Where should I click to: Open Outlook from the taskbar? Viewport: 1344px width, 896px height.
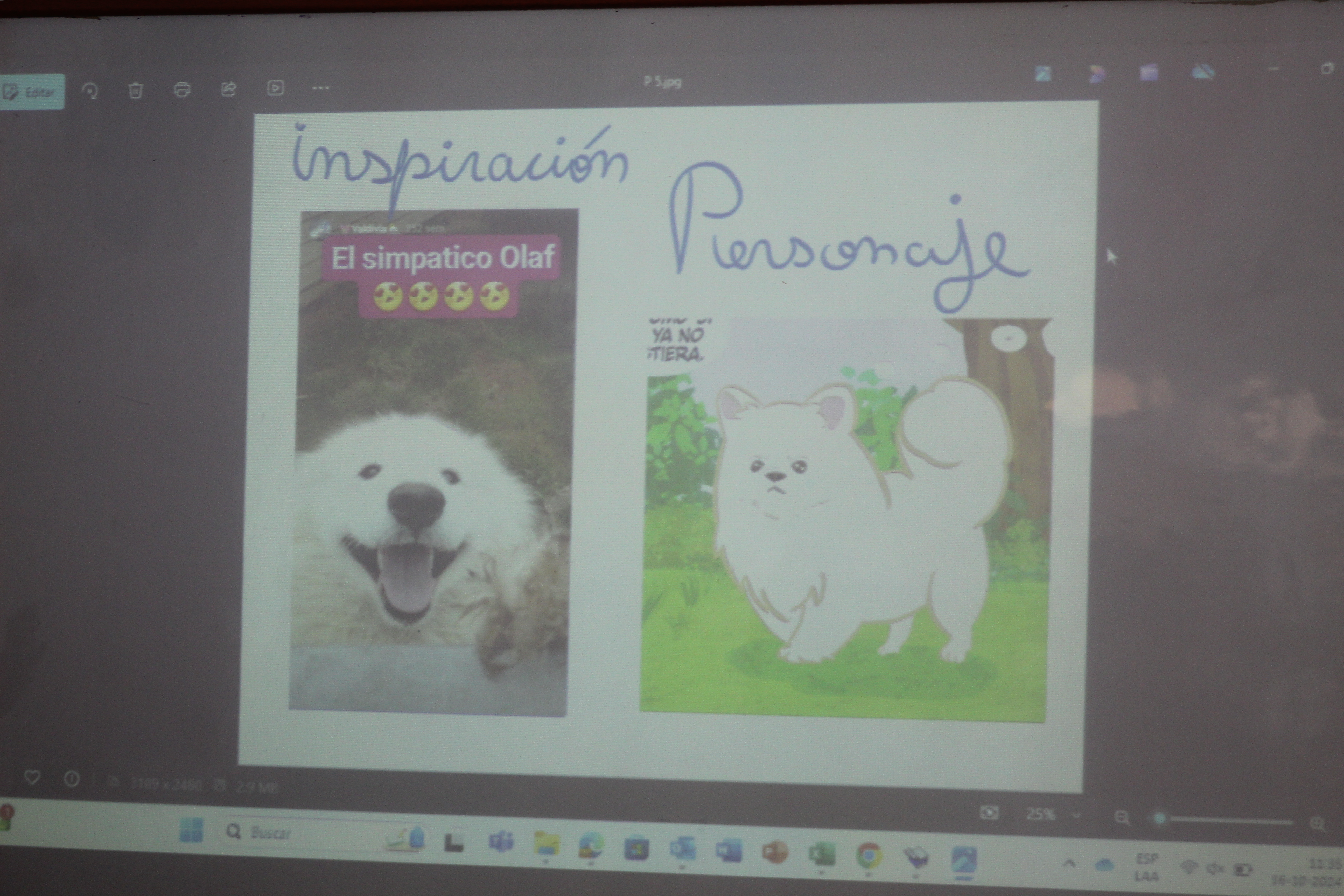[682, 849]
